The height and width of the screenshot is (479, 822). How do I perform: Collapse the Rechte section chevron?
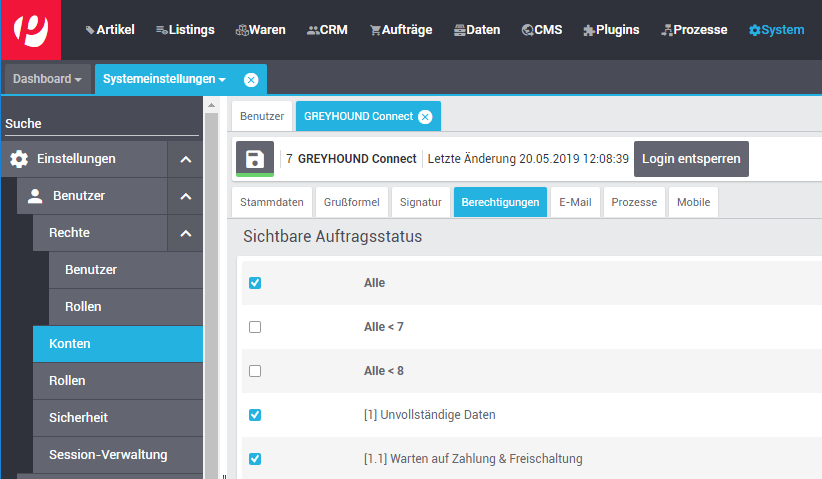(186, 233)
